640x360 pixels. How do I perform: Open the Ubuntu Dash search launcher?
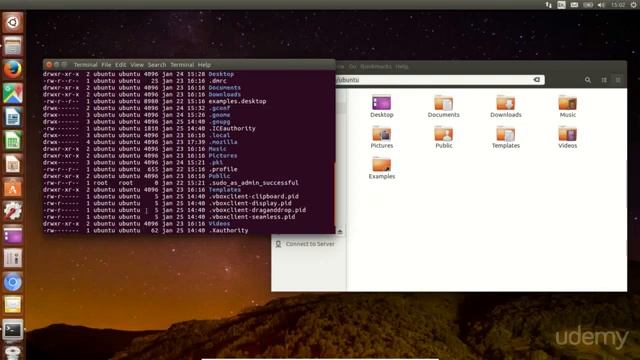pos(13,22)
